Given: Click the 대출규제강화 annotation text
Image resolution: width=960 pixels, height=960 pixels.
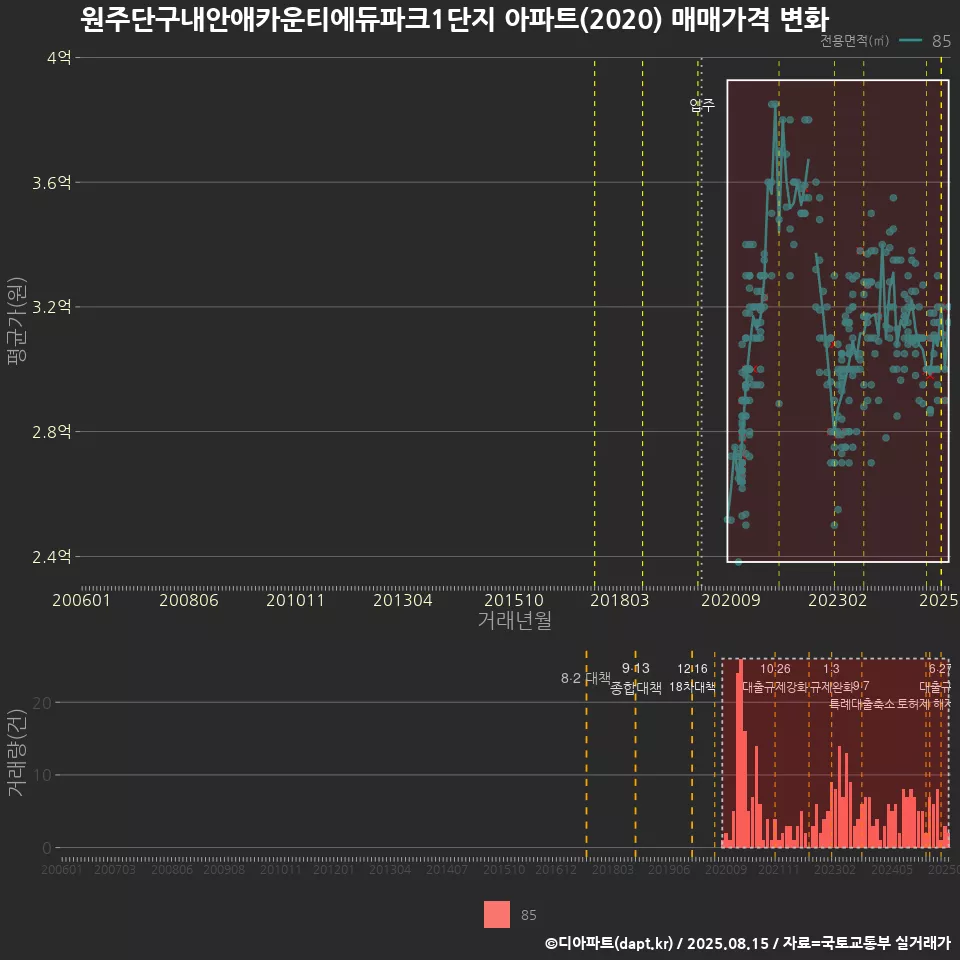Looking at the screenshot, I should pos(774,687).
